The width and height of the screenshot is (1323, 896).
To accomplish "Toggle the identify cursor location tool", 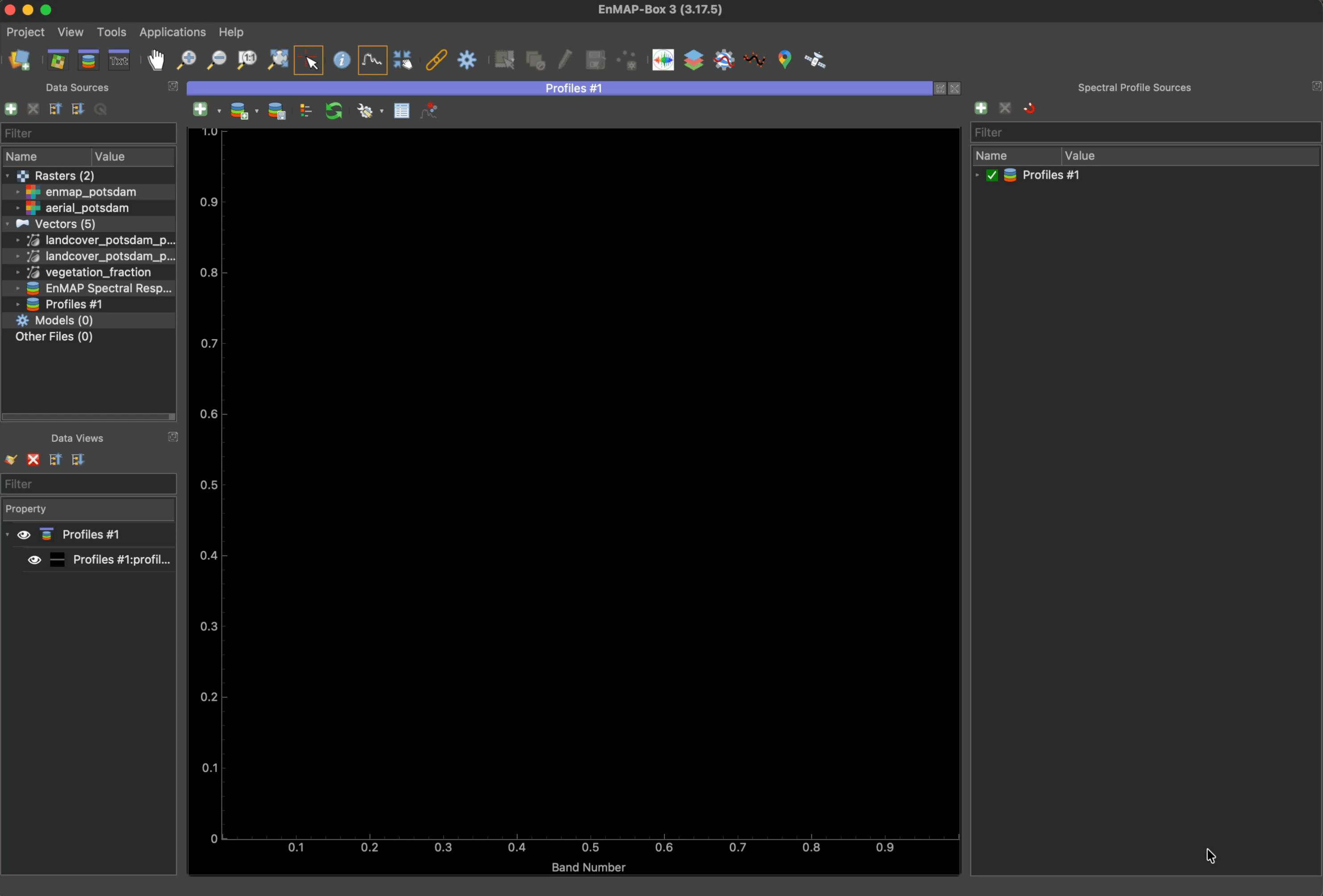I will pos(308,60).
